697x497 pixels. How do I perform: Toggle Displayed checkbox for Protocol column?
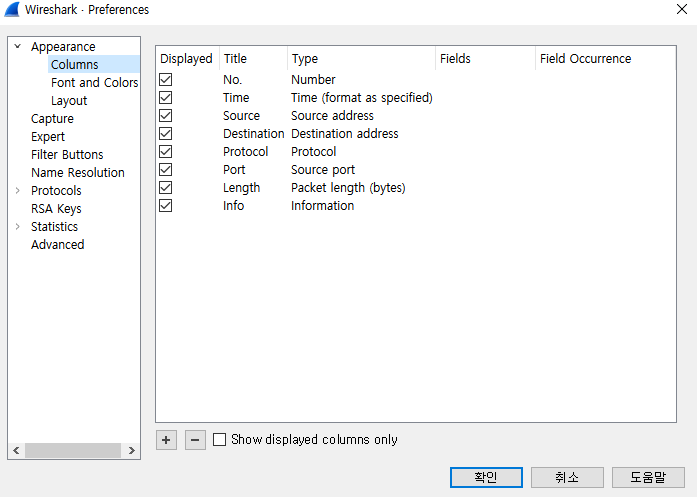coord(166,152)
